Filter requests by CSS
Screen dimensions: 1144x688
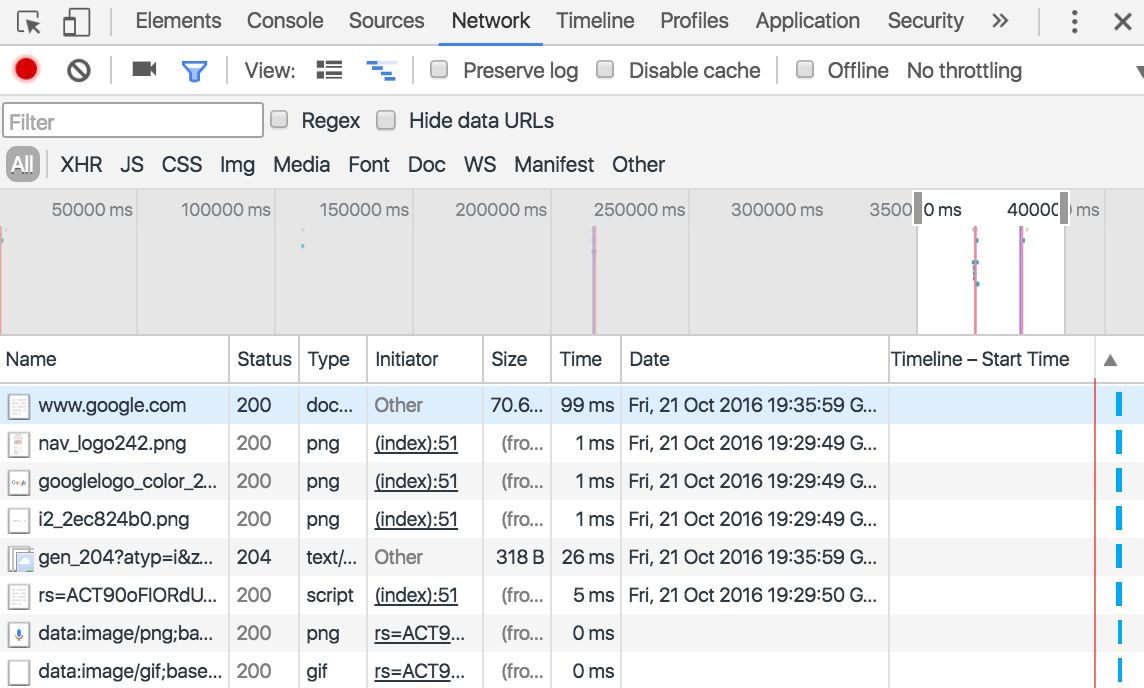(182, 164)
